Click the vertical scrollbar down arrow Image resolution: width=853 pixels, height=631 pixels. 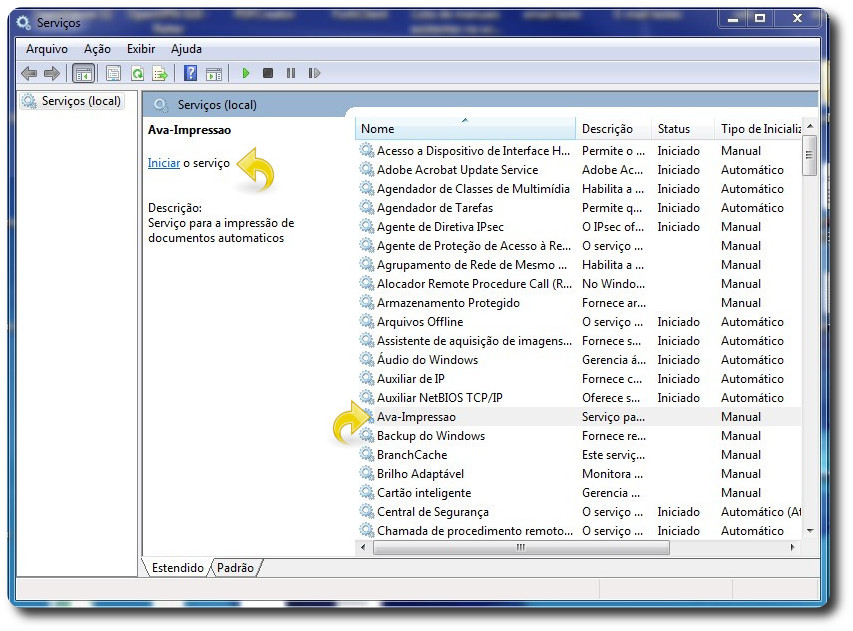tap(810, 531)
